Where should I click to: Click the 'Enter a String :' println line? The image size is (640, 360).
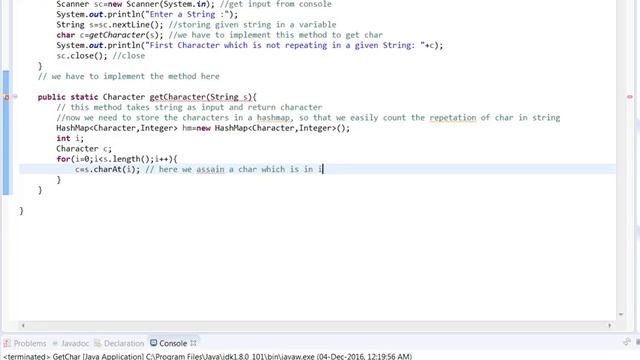point(147,14)
